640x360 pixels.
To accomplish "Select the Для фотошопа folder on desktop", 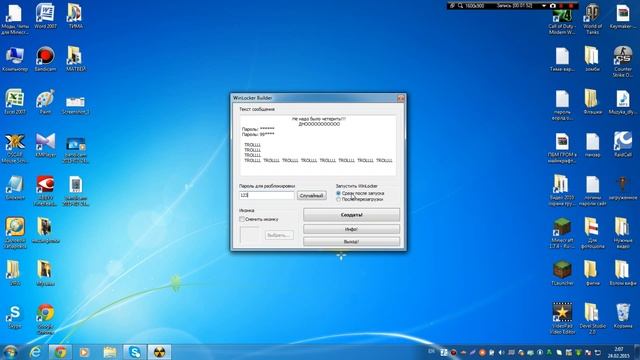I will click(x=592, y=233).
